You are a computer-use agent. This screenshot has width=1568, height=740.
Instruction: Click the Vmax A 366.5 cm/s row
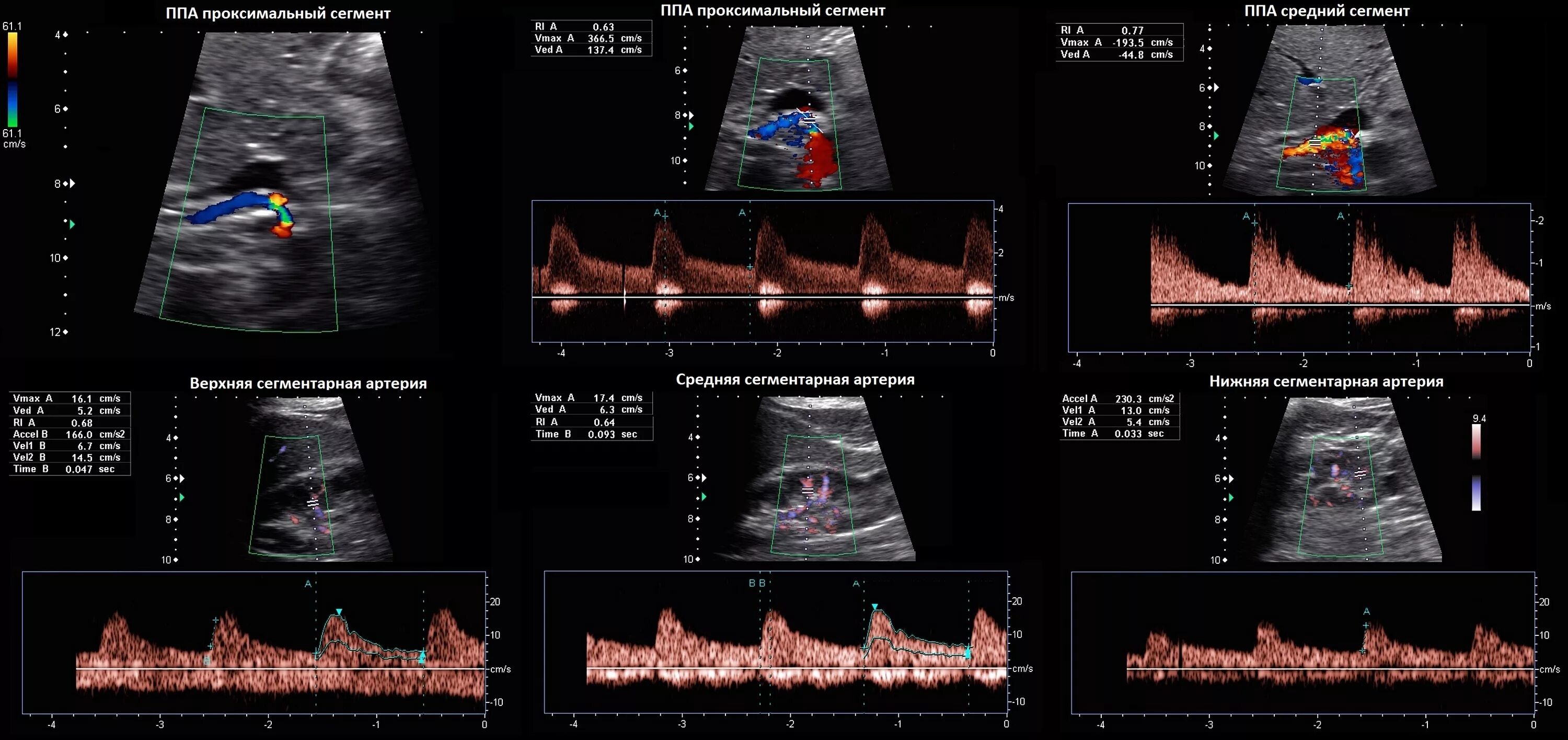(591, 38)
